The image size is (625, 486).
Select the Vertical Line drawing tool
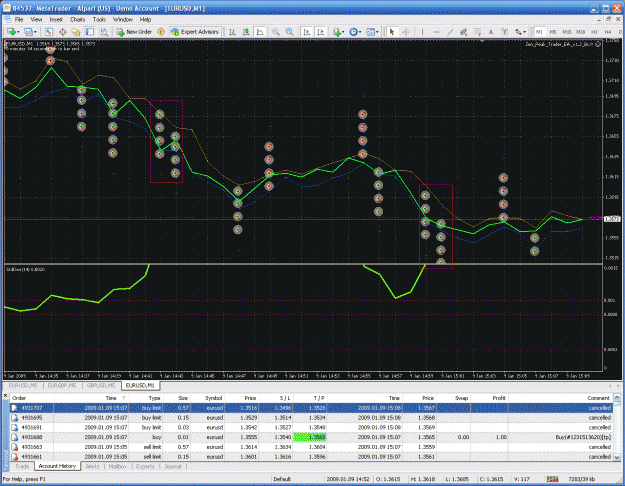422,32
